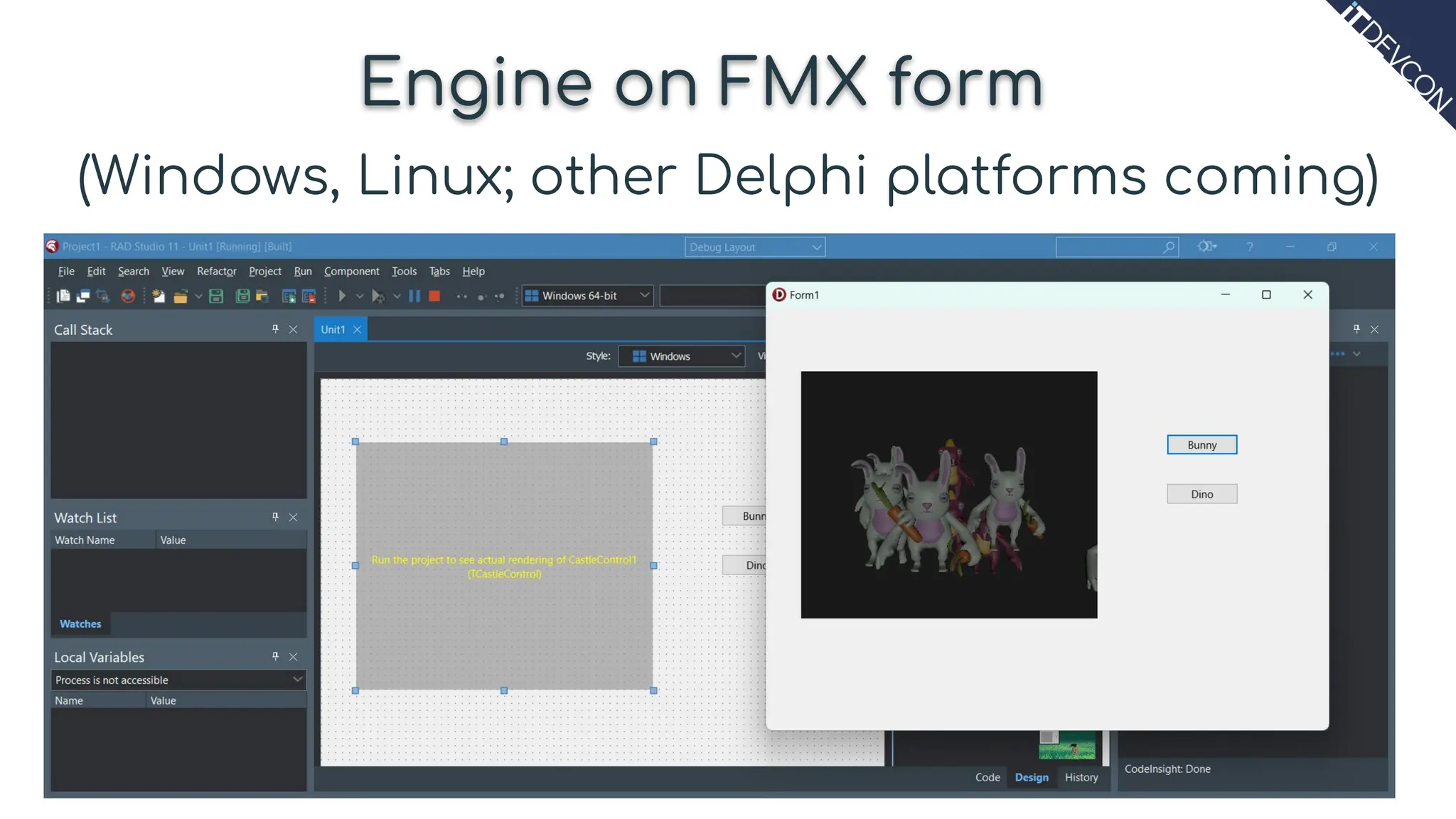The image size is (1456, 819).
Task: Switch to the Code view tab
Action: click(987, 777)
